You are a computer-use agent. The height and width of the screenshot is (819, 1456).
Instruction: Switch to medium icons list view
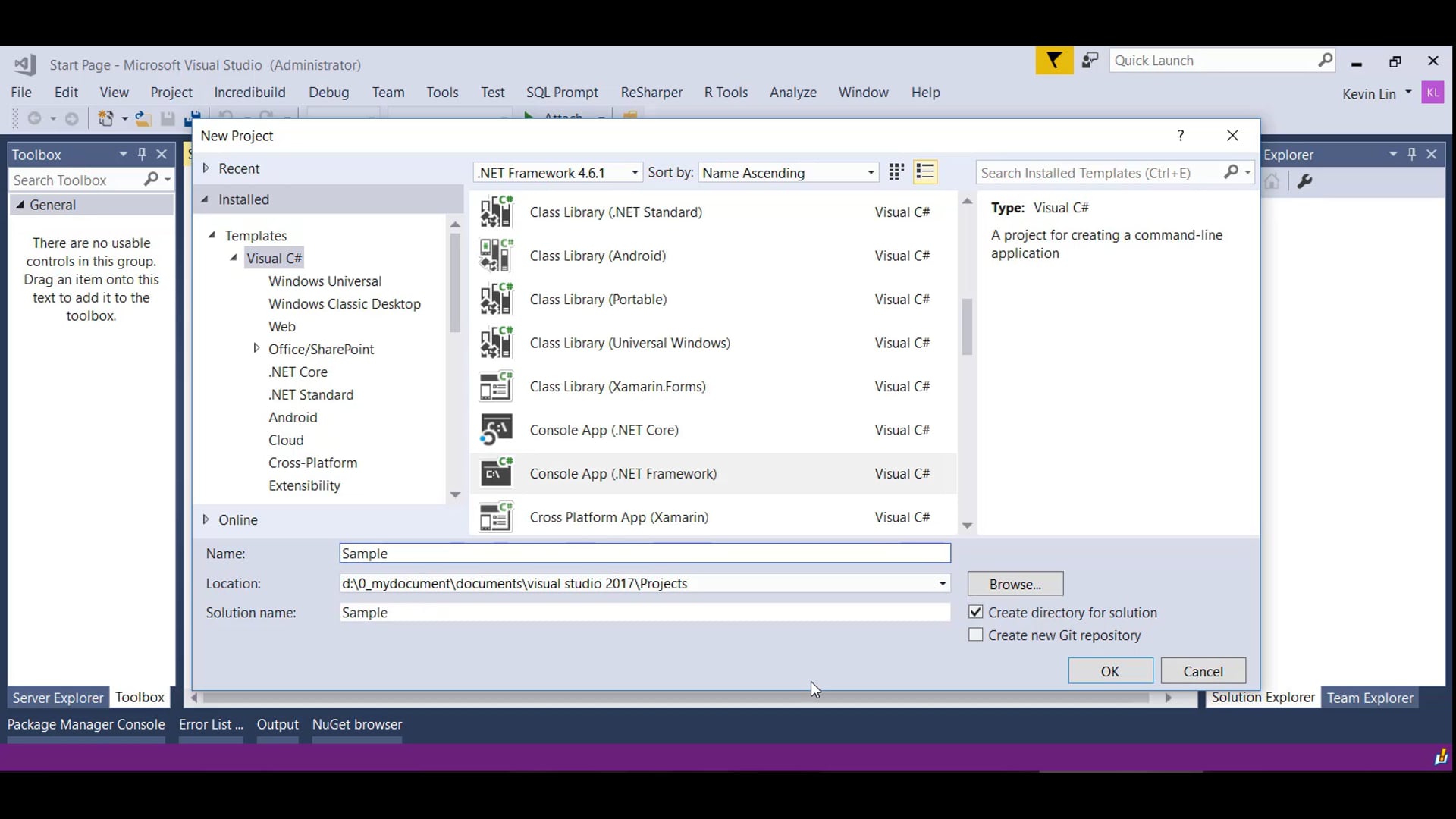click(925, 172)
